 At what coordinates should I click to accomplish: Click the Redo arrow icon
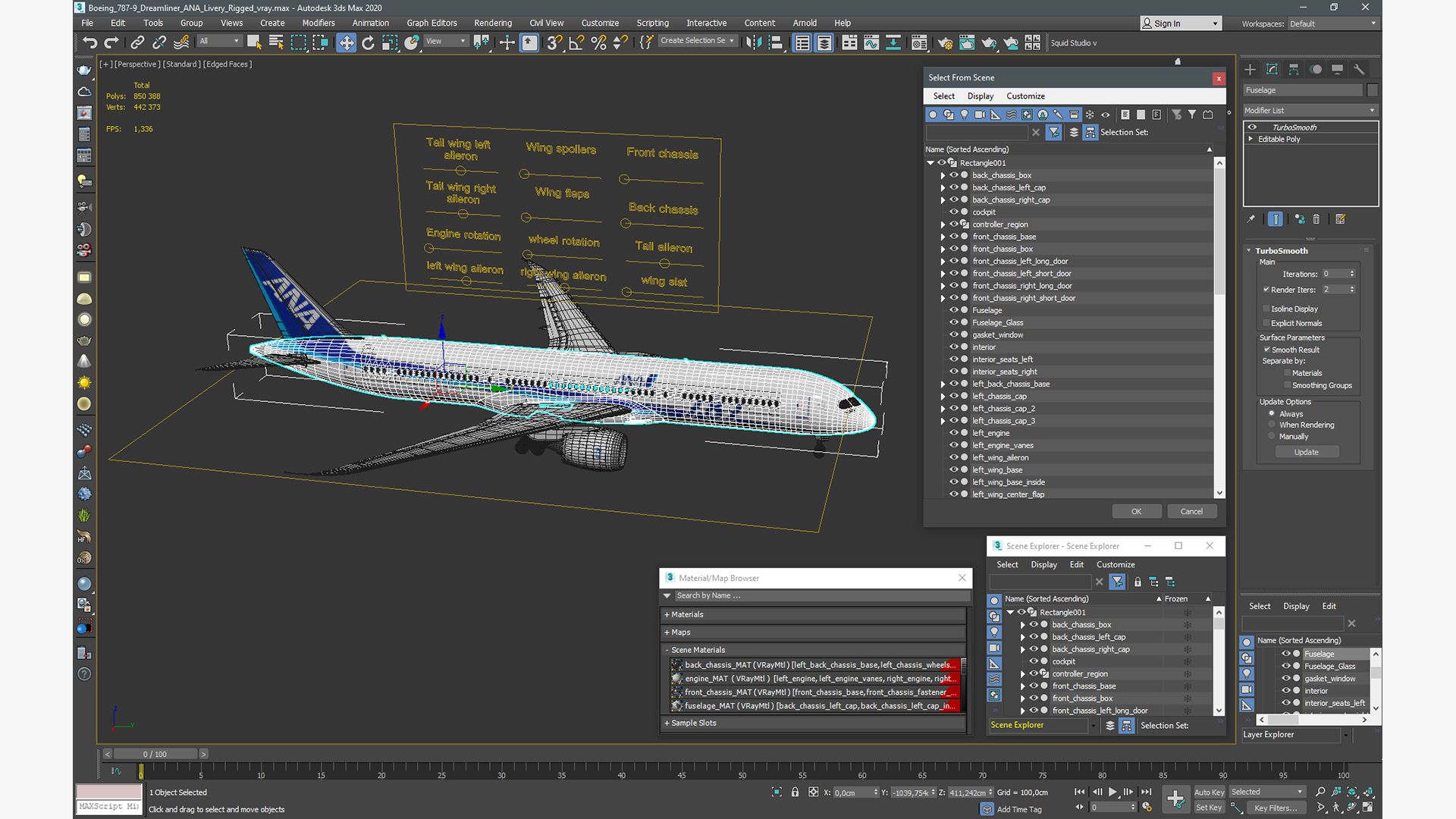(111, 42)
